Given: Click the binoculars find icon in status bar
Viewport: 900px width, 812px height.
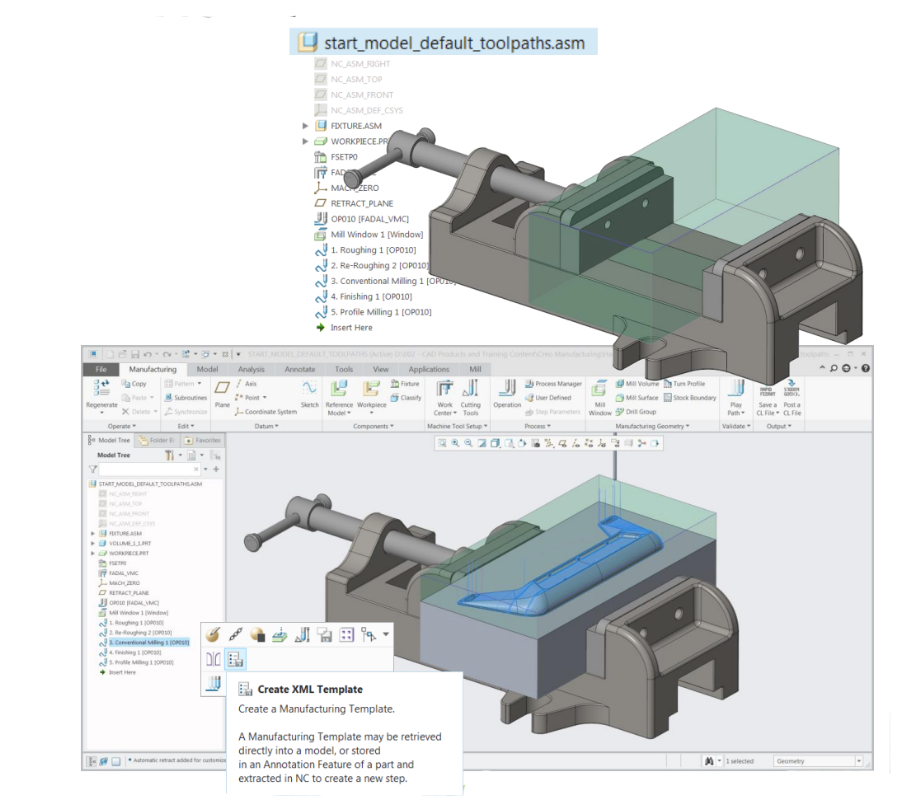Looking at the screenshot, I should tap(709, 761).
